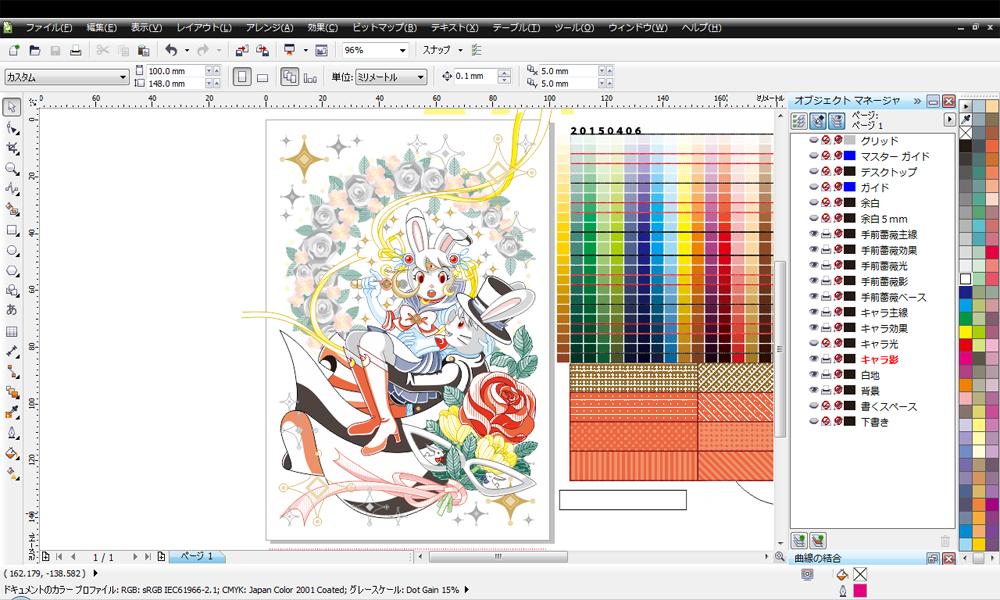Toggle visibility eye of 背景 layer
The height and width of the screenshot is (600, 1000).
point(814,391)
